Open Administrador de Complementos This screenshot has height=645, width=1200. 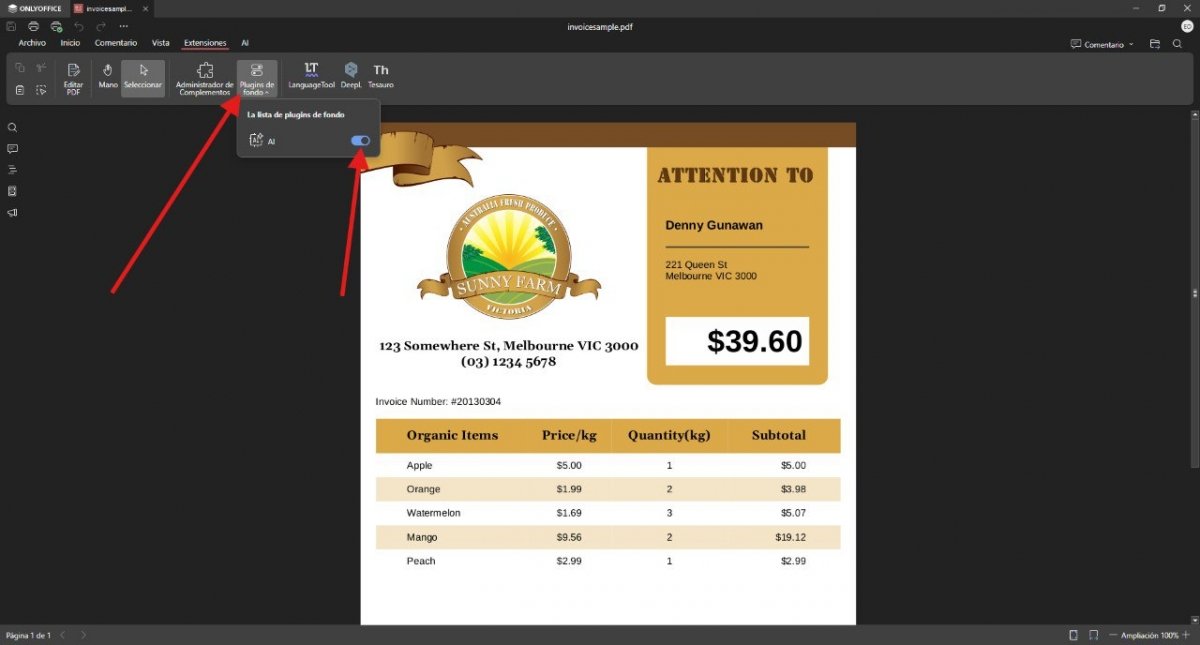point(204,78)
